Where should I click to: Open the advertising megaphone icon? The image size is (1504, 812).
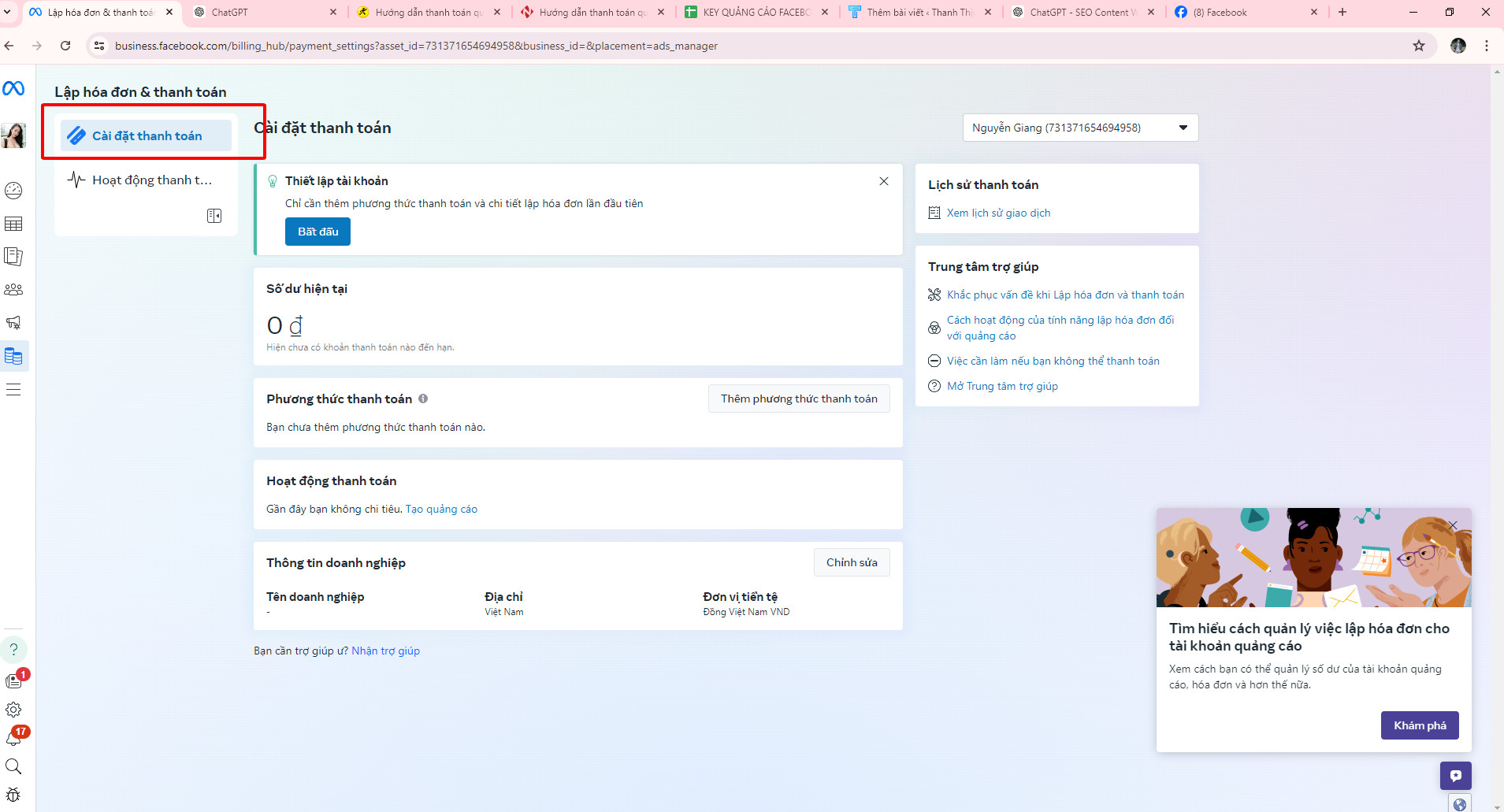pos(13,323)
